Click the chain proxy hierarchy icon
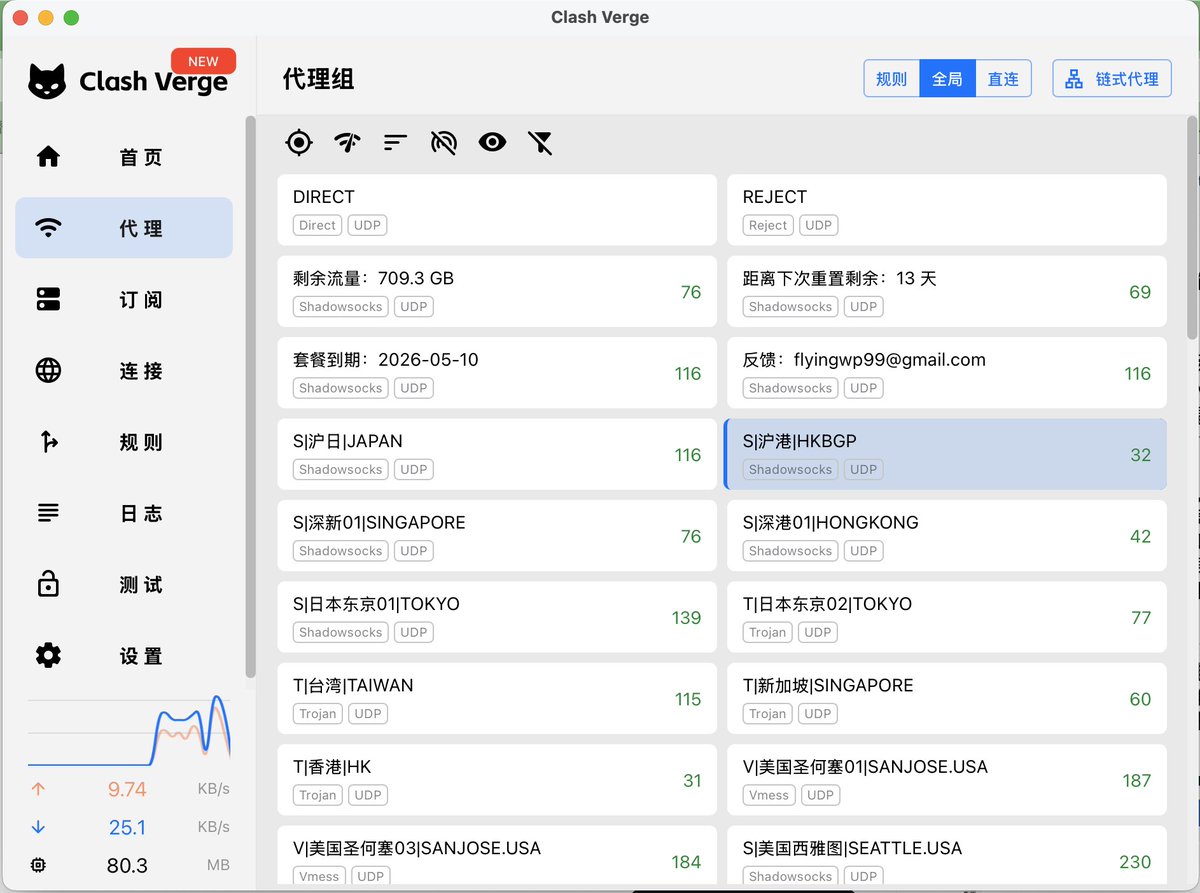 click(x=1074, y=79)
